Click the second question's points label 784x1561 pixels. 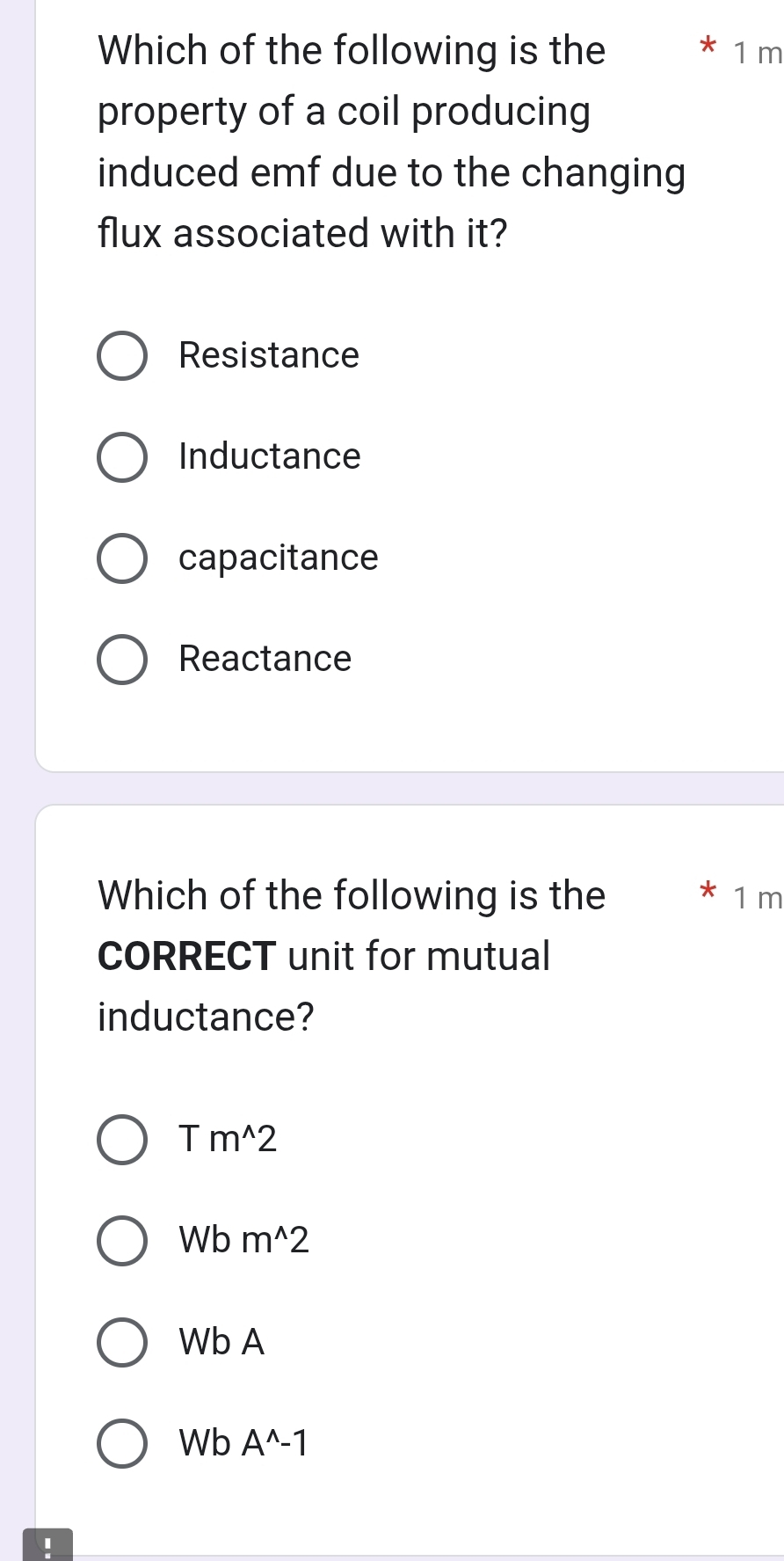[756, 898]
